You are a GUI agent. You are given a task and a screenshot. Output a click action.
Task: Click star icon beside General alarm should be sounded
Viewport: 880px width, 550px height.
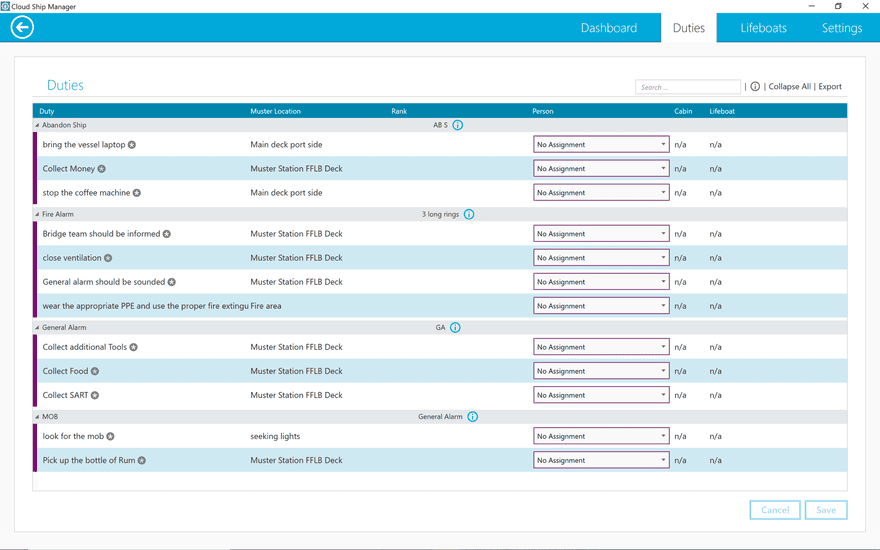tap(172, 282)
